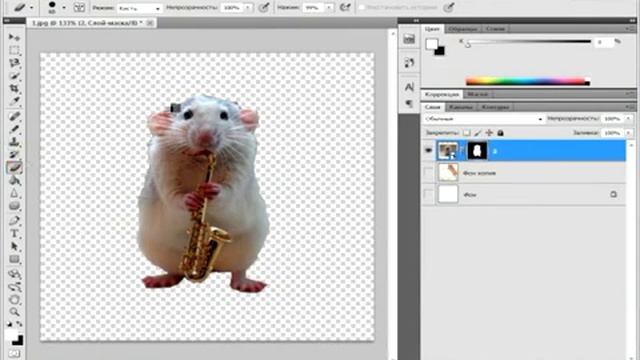Image resolution: width=640 pixels, height=360 pixels.
Task: Open the Режим eraser mode dropdown
Action: 140,8
